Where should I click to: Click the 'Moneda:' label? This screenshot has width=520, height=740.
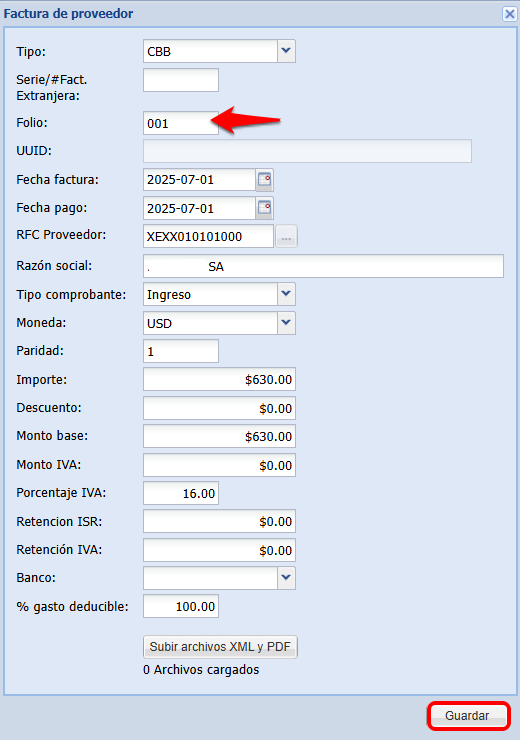[x=41, y=322]
